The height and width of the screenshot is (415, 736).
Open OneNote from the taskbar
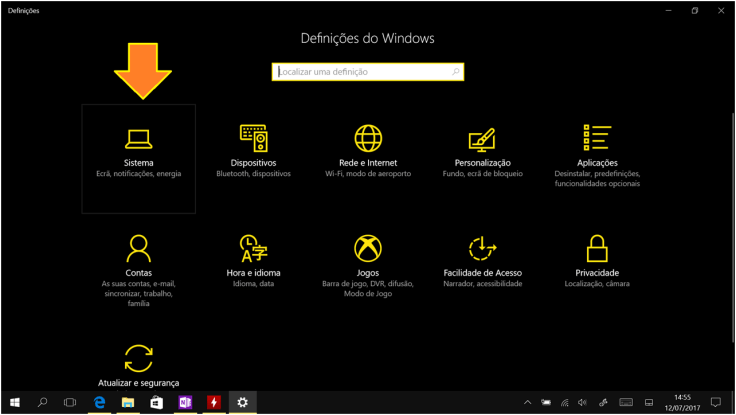(x=185, y=402)
